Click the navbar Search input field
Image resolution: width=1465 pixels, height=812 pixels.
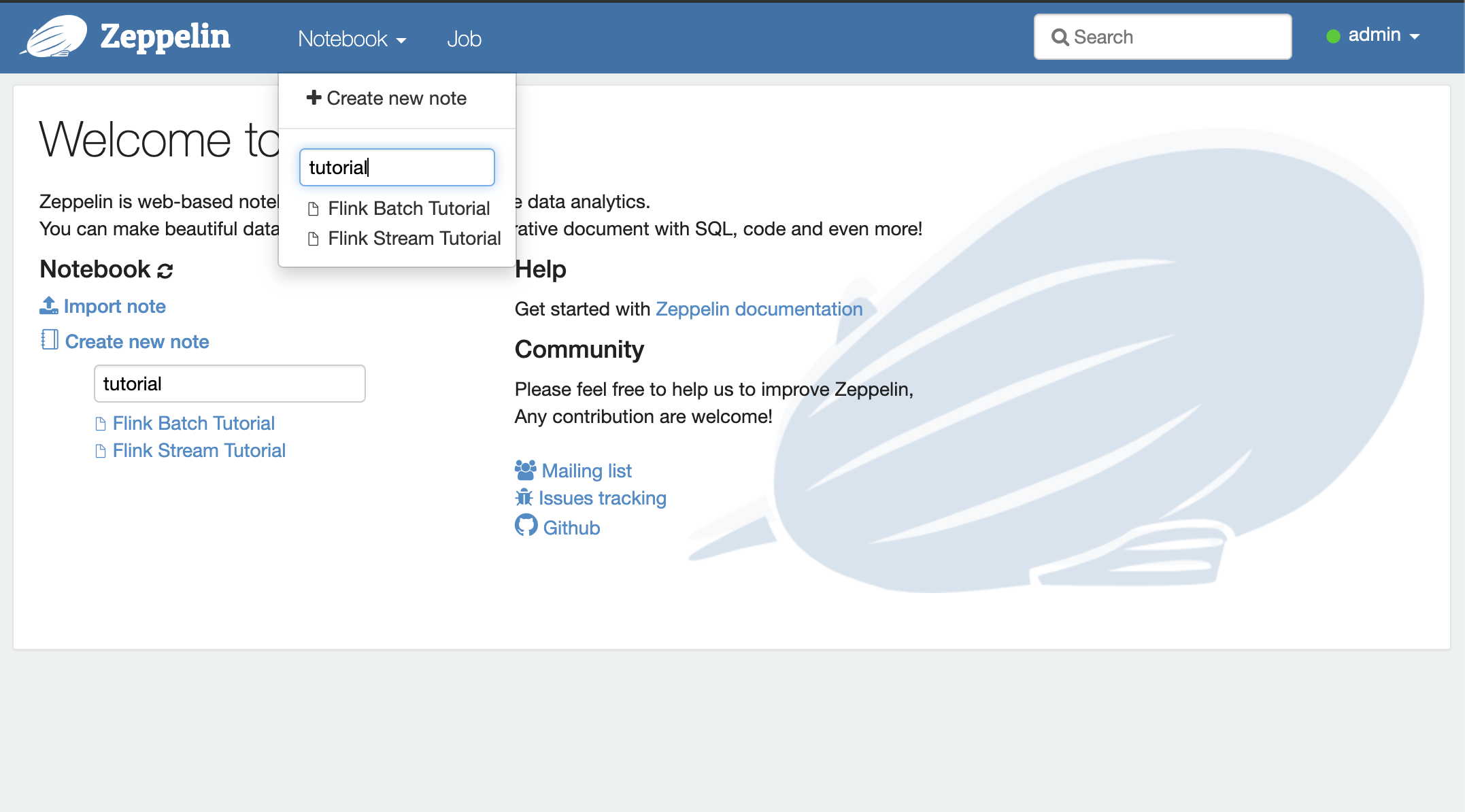point(1162,37)
